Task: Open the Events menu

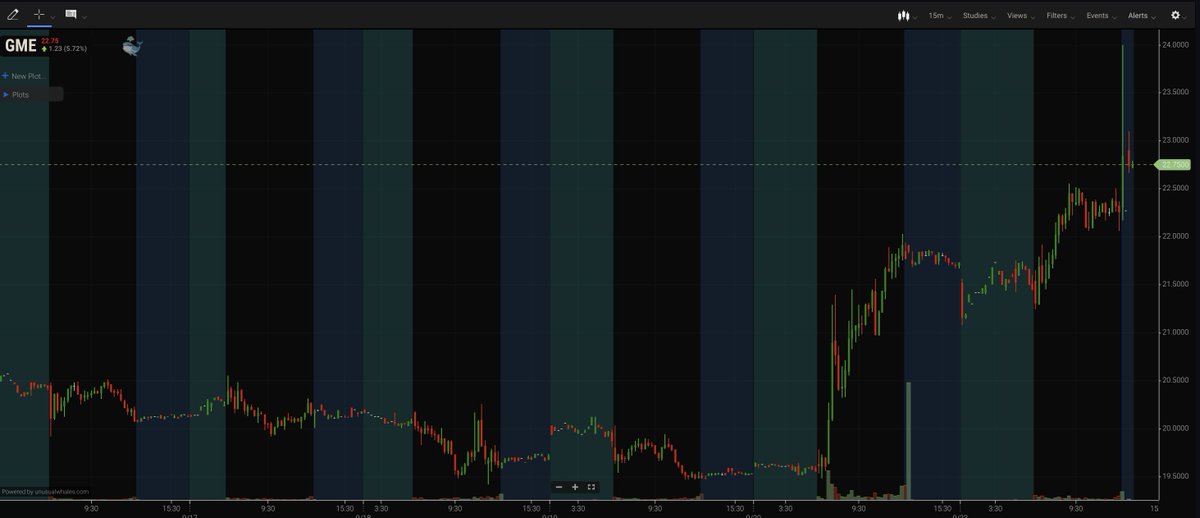Action: (x=1100, y=16)
